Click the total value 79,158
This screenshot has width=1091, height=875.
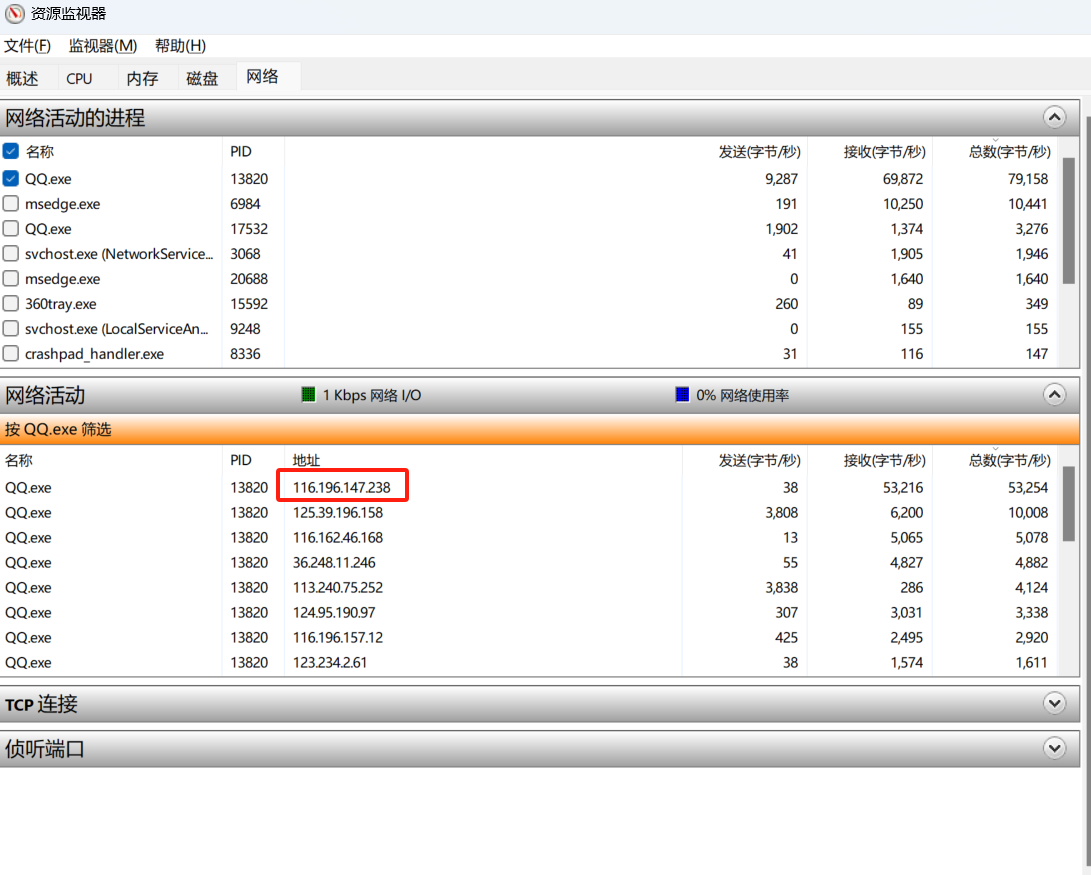click(1028, 179)
